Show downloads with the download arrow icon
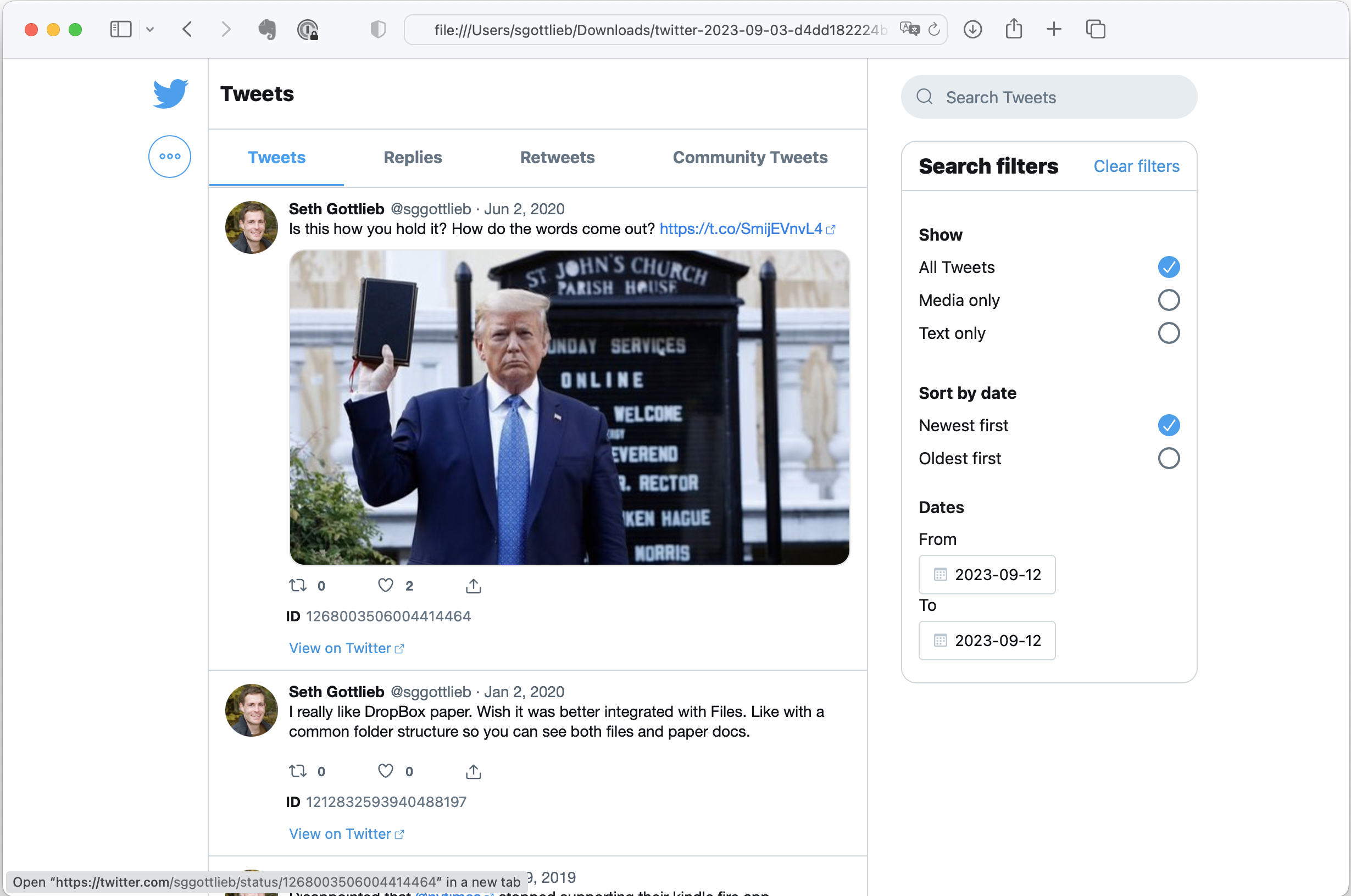The height and width of the screenshot is (896, 1351). pyautogui.click(x=972, y=29)
